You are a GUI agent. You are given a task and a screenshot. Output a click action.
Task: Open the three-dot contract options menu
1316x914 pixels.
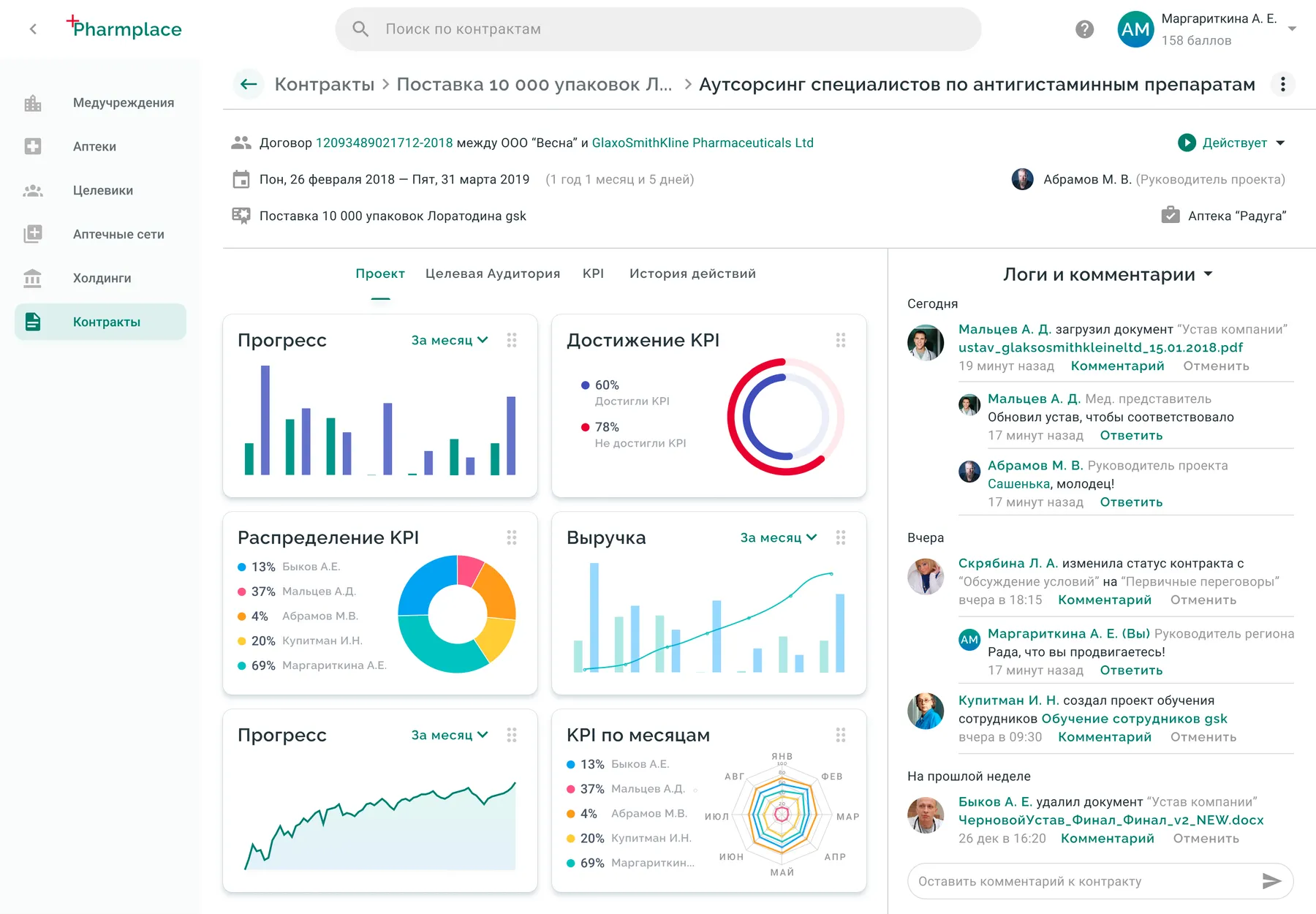point(1282,84)
